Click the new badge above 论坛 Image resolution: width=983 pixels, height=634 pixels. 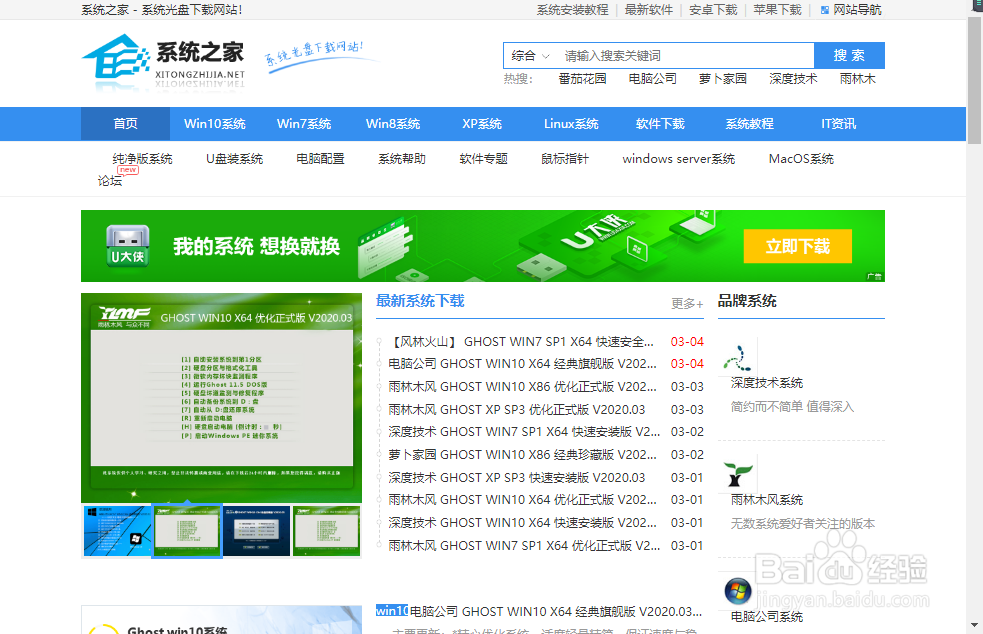pos(128,170)
